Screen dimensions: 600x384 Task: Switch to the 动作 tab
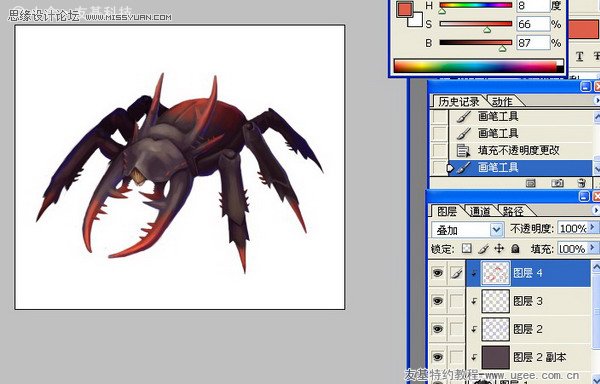(502, 102)
